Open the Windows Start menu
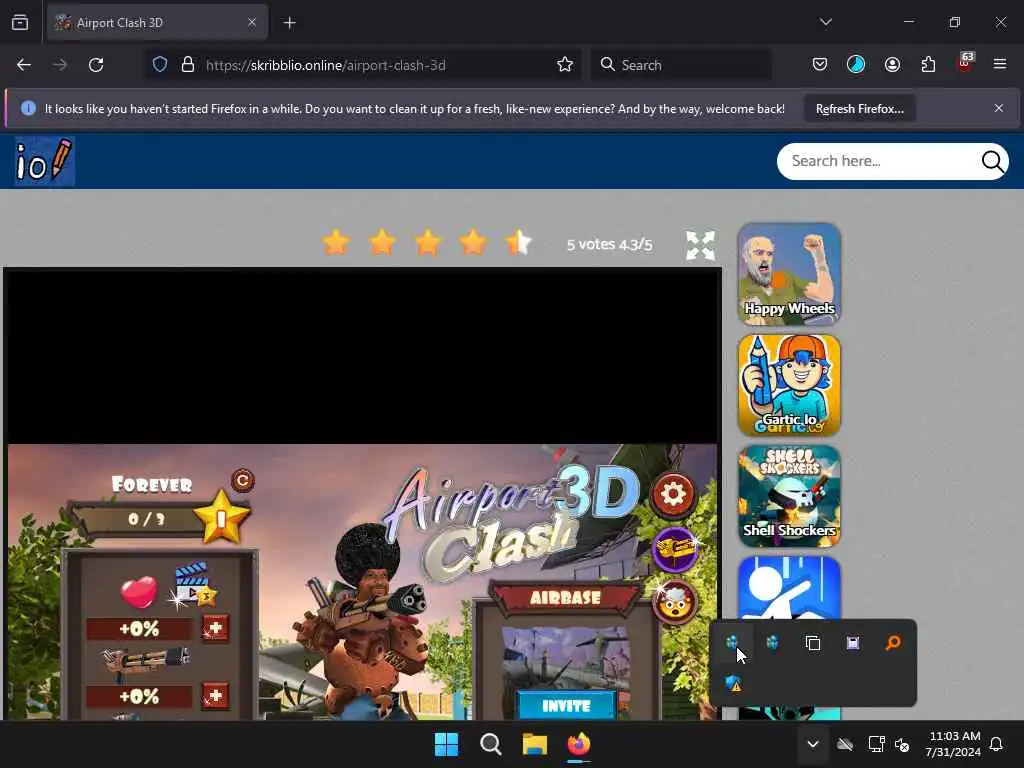Screen dimensions: 1024x768 [x=447, y=744]
